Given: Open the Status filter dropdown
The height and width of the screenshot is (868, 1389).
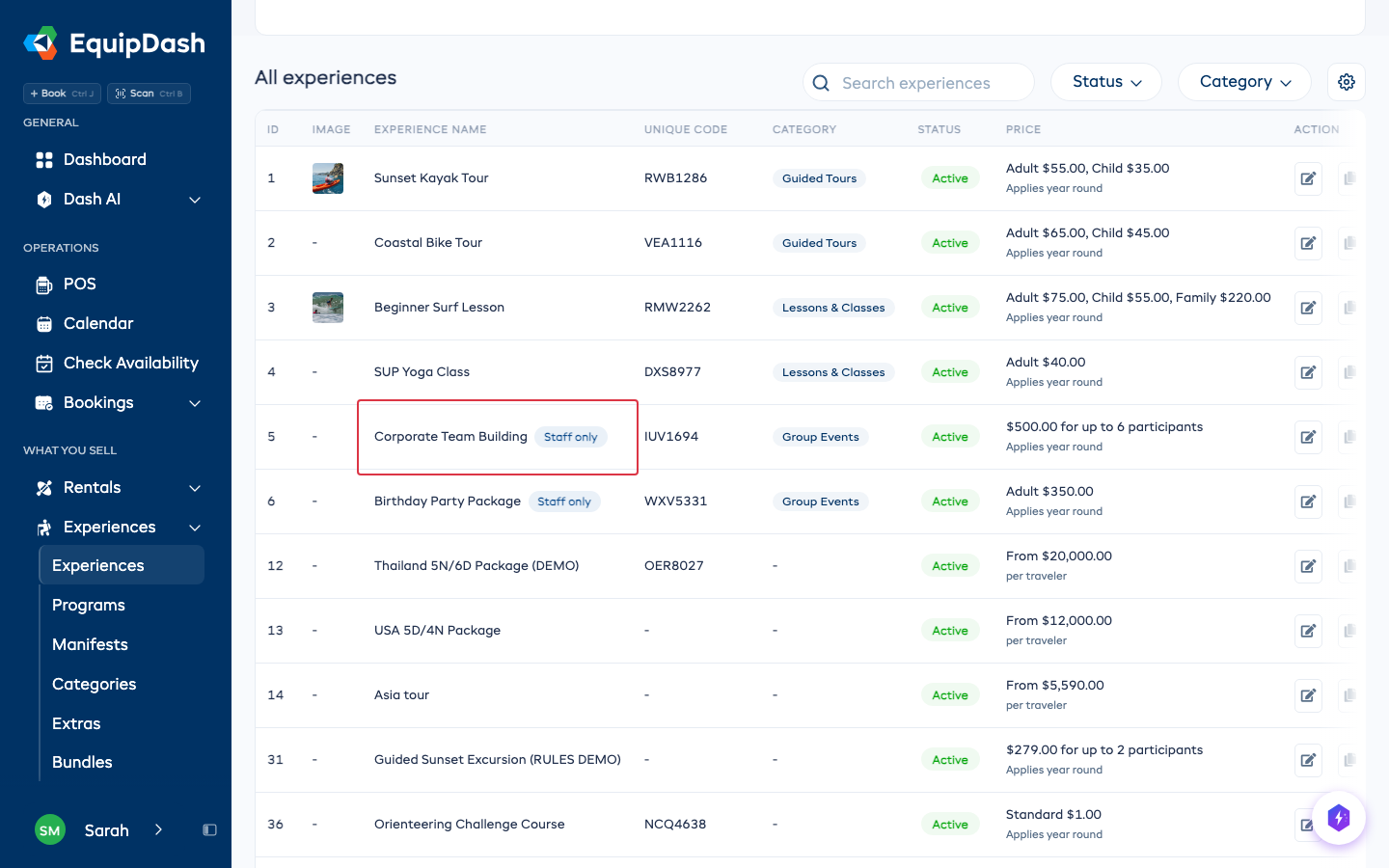Looking at the screenshot, I should point(1106,82).
